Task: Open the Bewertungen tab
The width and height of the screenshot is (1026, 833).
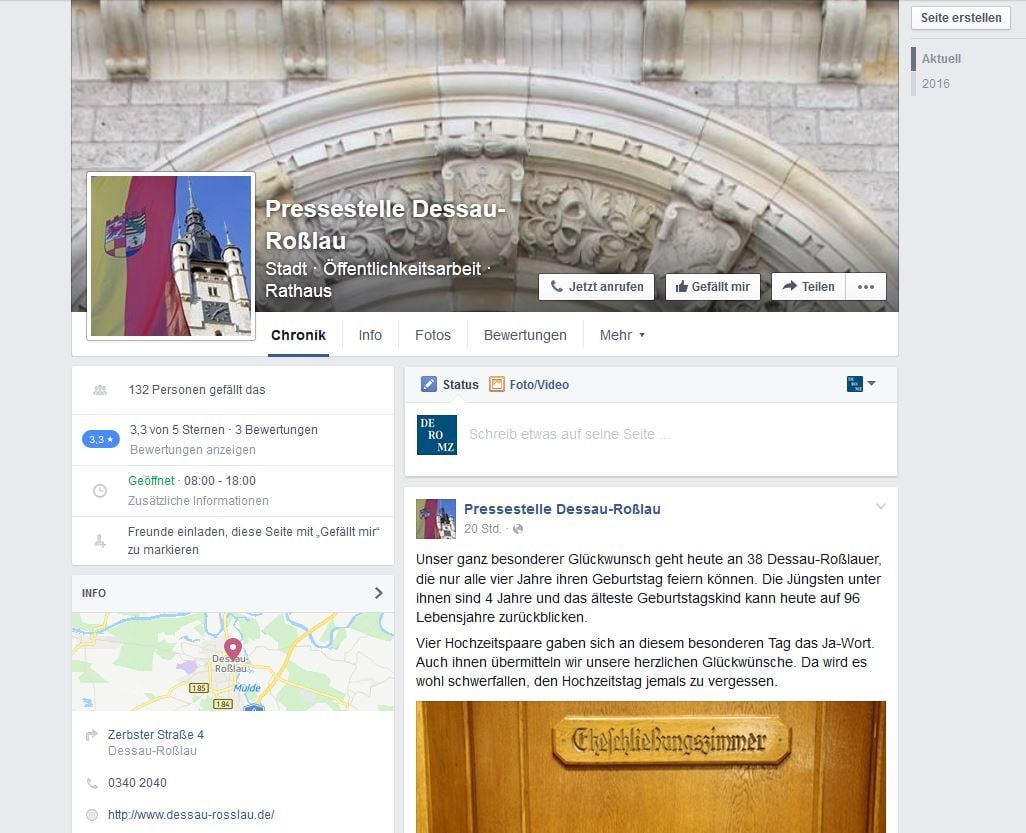Action: pyautogui.click(x=525, y=335)
